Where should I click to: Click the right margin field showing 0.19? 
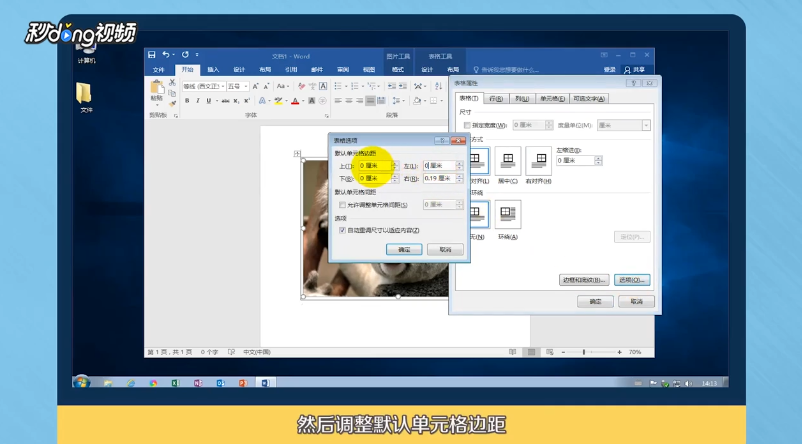pos(439,179)
